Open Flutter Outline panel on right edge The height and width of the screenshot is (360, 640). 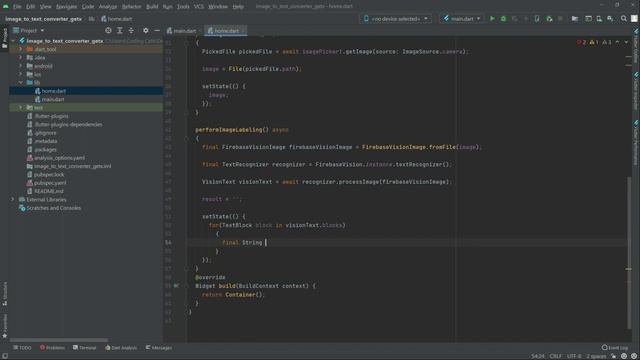click(x=636, y=45)
